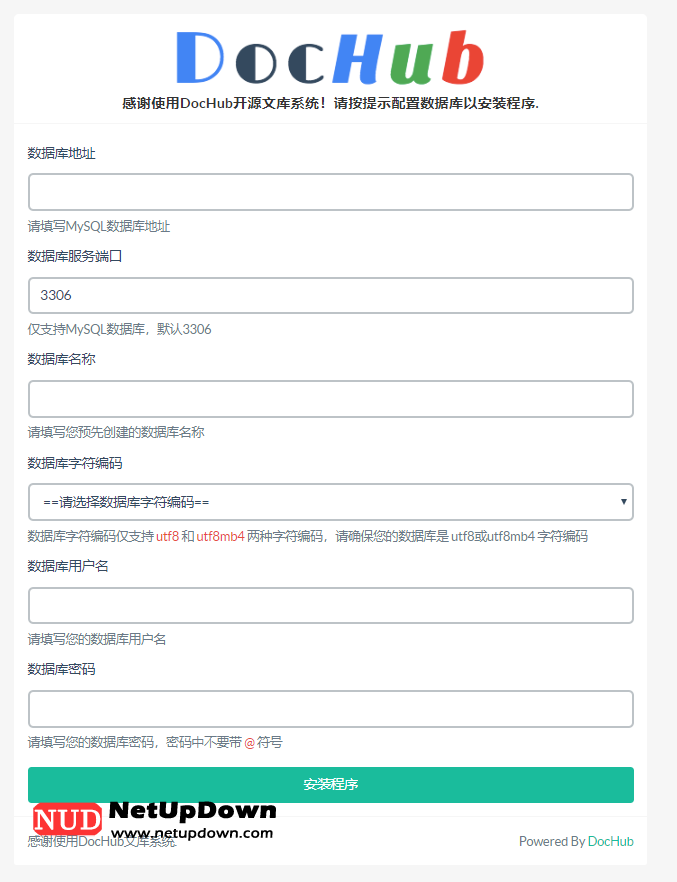Click the 数据库服务端口 label
This screenshot has width=677, height=882.
pyautogui.click(x=75, y=256)
